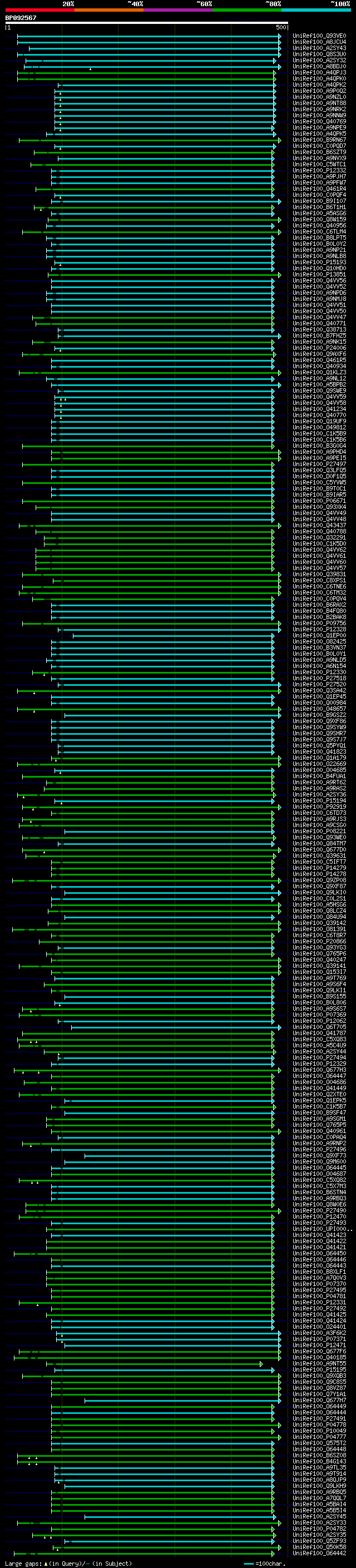Click the Large gaps legend text

pos(68,1563)
